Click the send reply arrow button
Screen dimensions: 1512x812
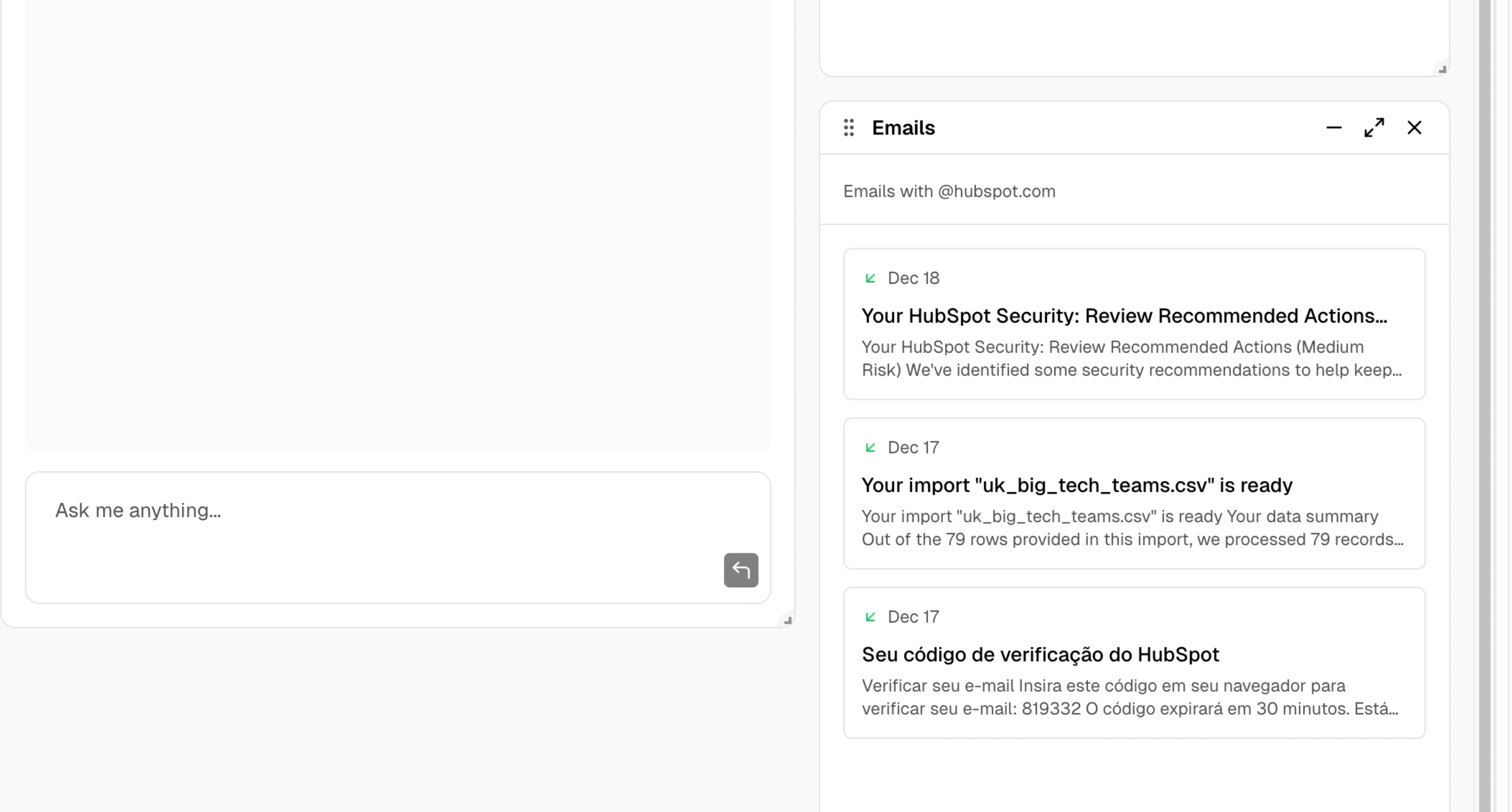pyautogui.click(x=741, y=570)
